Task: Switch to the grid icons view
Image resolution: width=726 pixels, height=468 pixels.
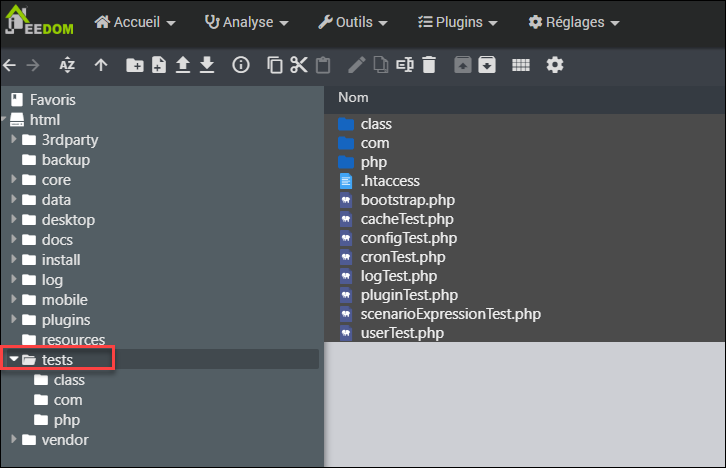Action: coord(520,65)
